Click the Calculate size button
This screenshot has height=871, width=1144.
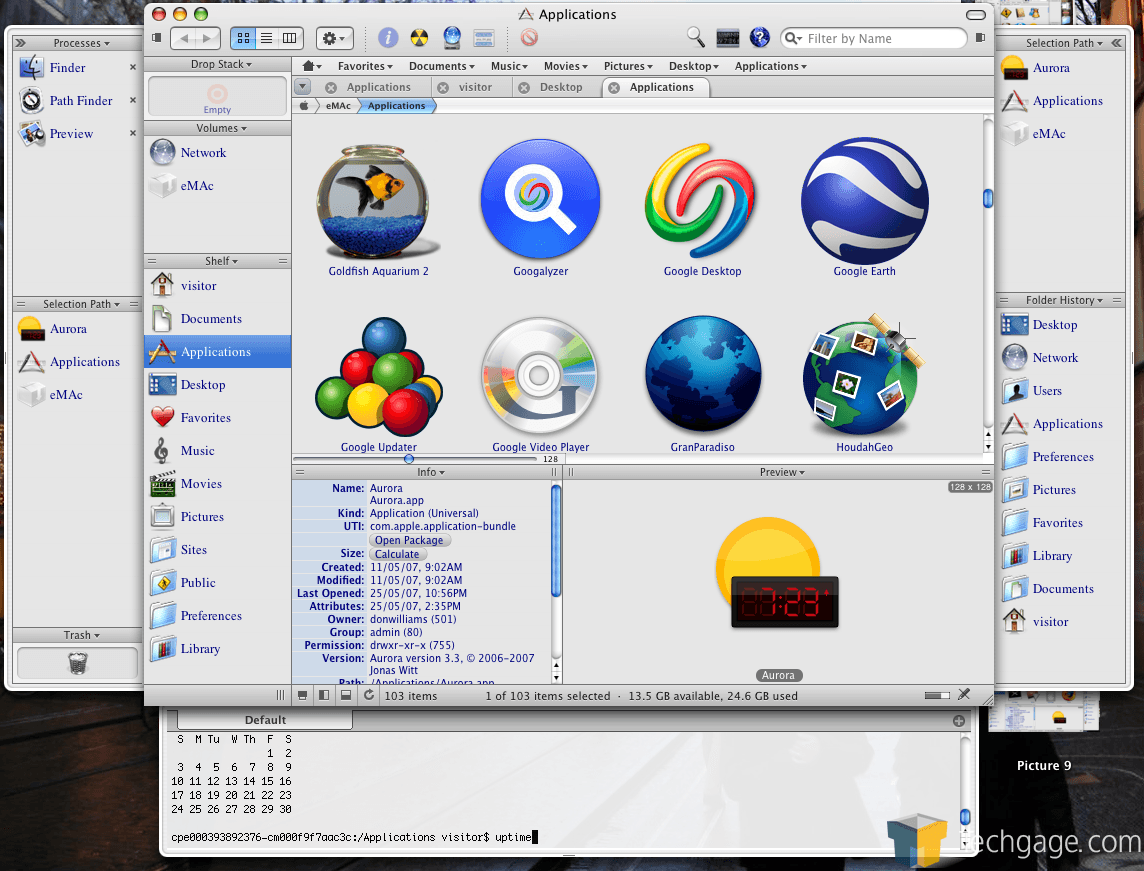coord(397,554)
